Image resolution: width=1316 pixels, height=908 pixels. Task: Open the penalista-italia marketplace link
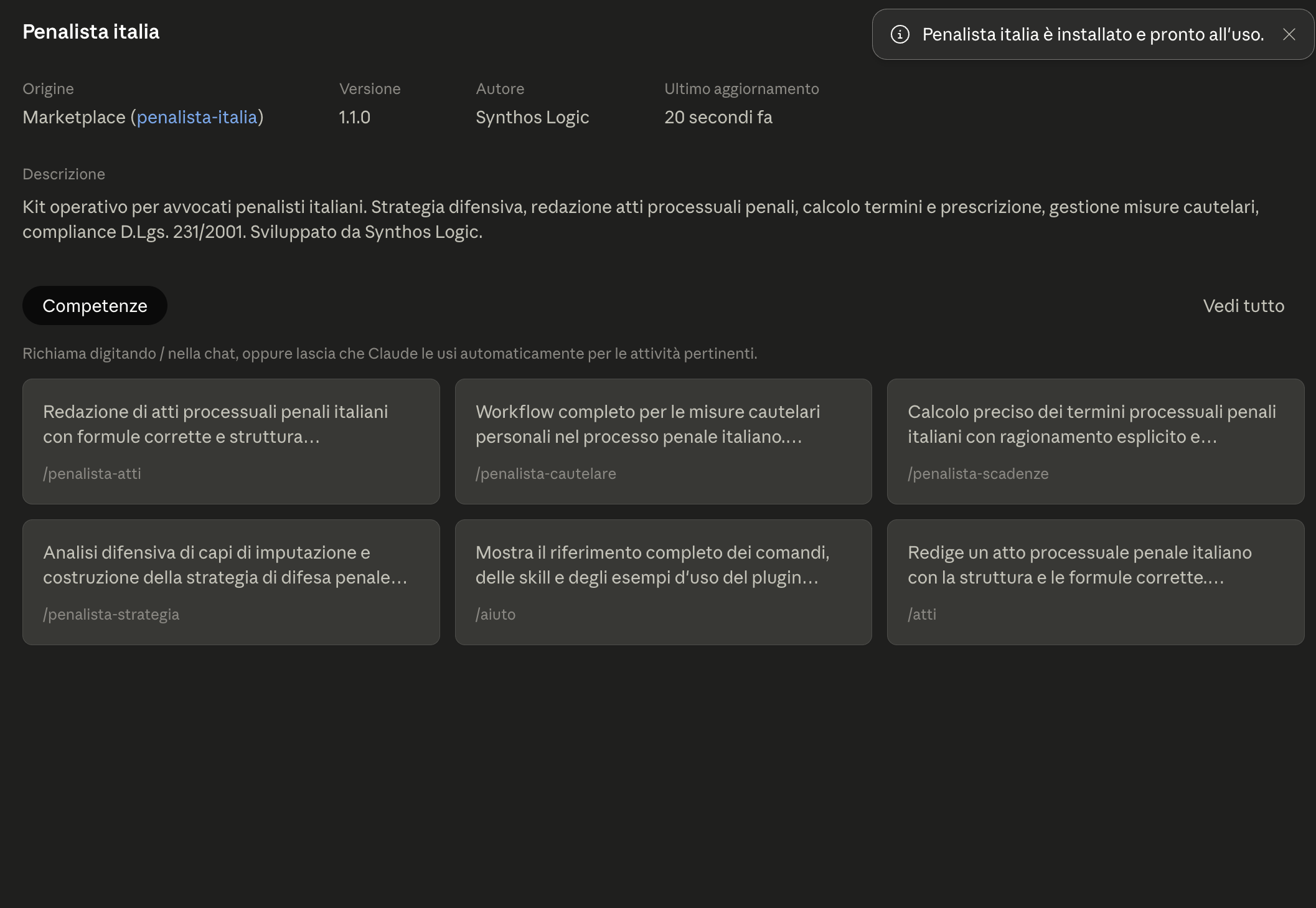coord(197,117)
